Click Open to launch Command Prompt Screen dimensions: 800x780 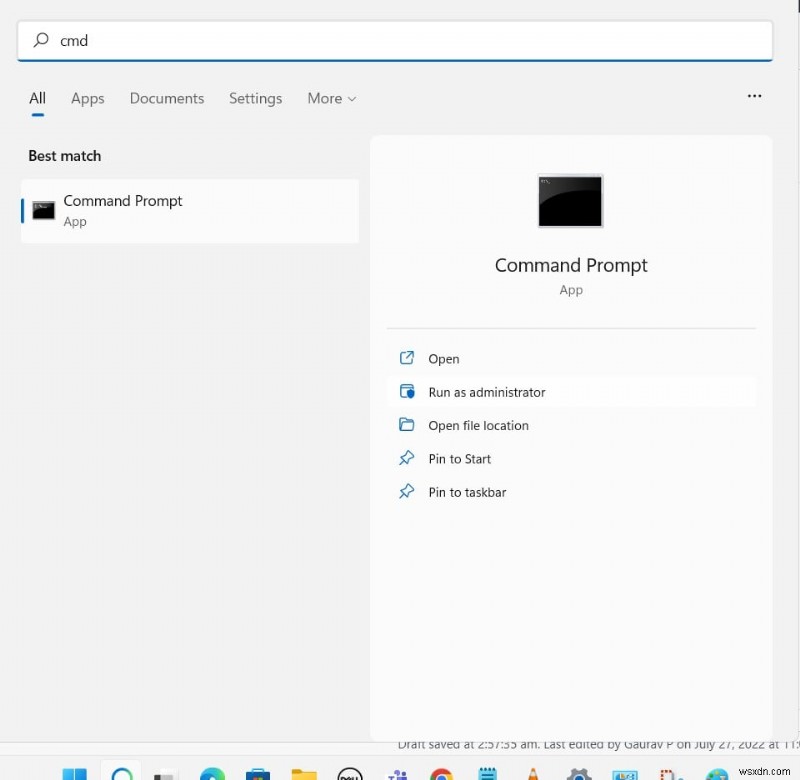tap(443, 358)
